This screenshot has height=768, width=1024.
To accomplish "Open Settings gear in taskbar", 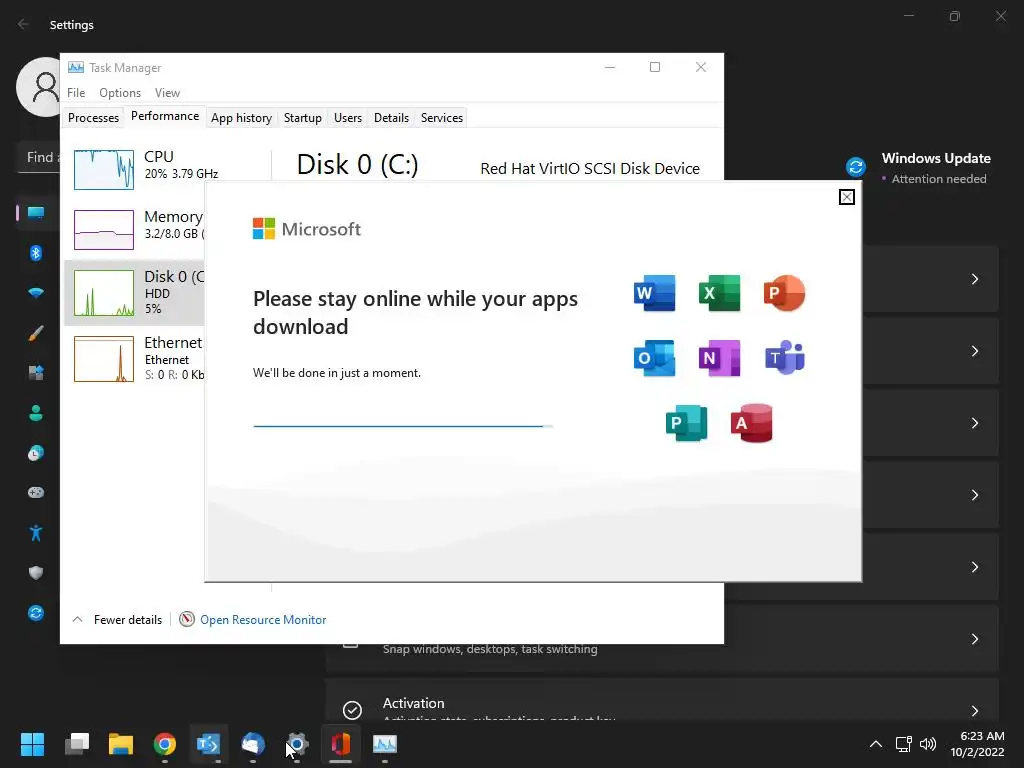I will click(x=296, y=744).
